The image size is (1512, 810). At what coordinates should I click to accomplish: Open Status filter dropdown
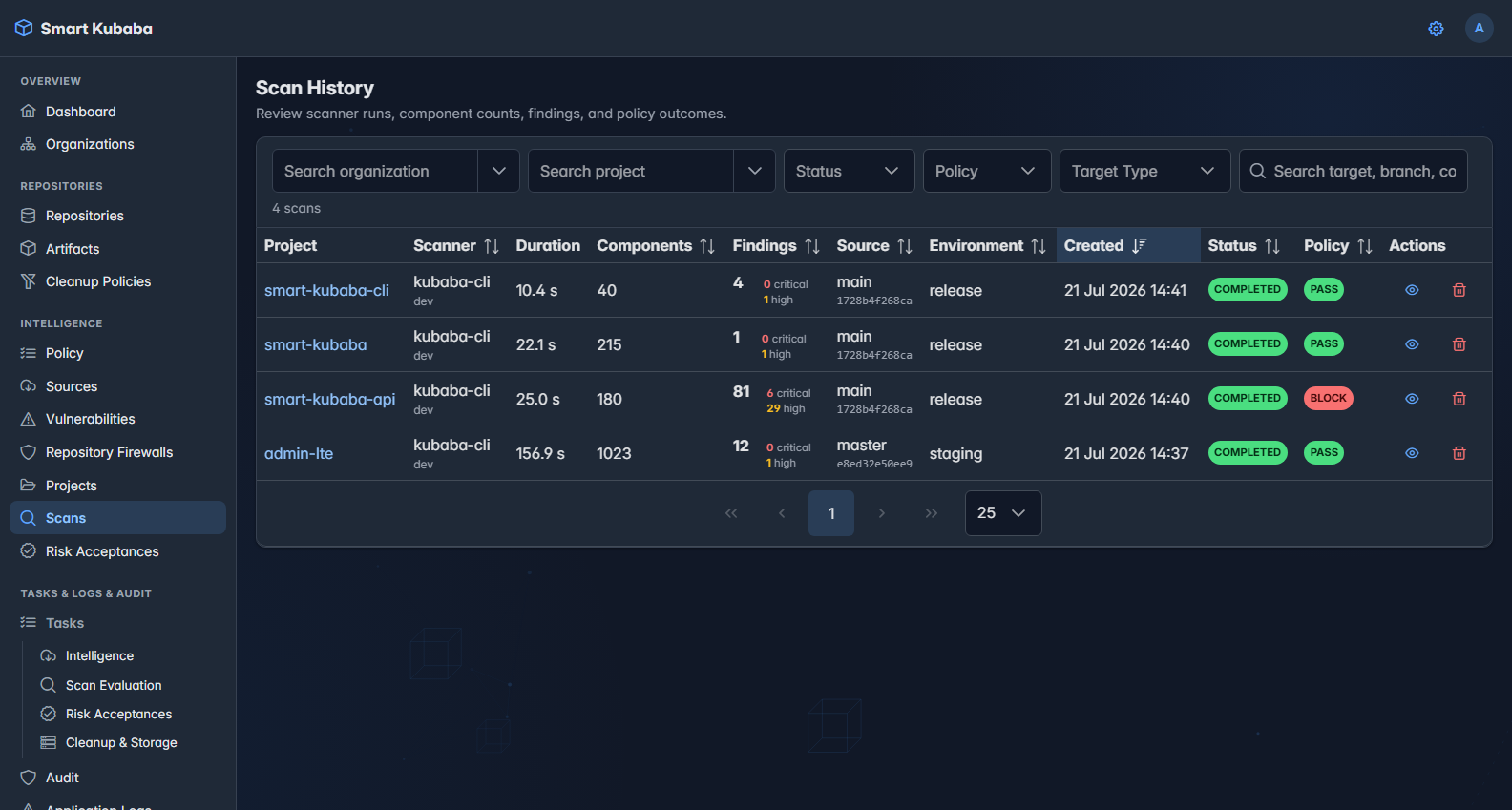[849, 171]
